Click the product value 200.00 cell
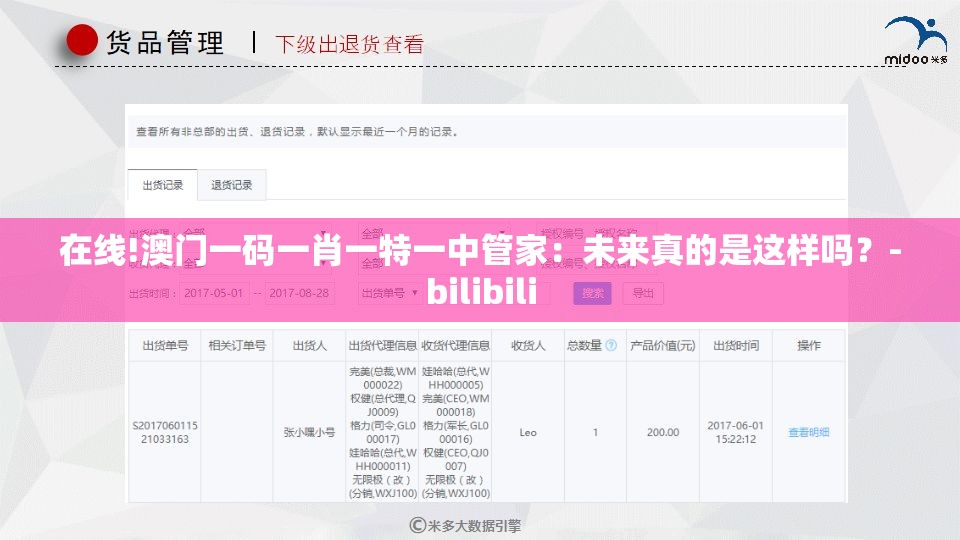960x540 pixels. (x=662, y=432)
